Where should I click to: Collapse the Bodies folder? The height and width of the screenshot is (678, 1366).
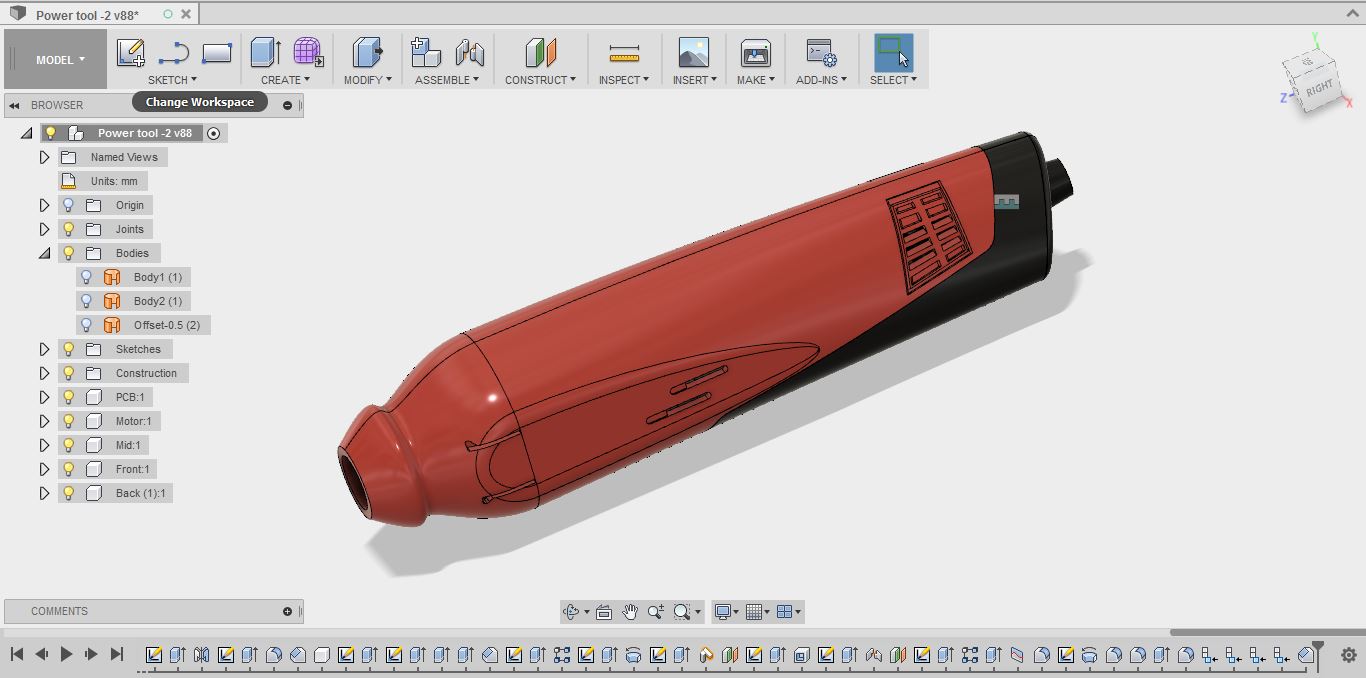point(44,253)
